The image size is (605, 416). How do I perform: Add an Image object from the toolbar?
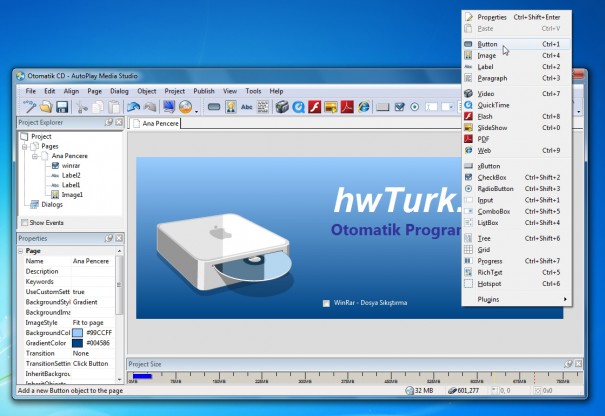click(231, 107)
